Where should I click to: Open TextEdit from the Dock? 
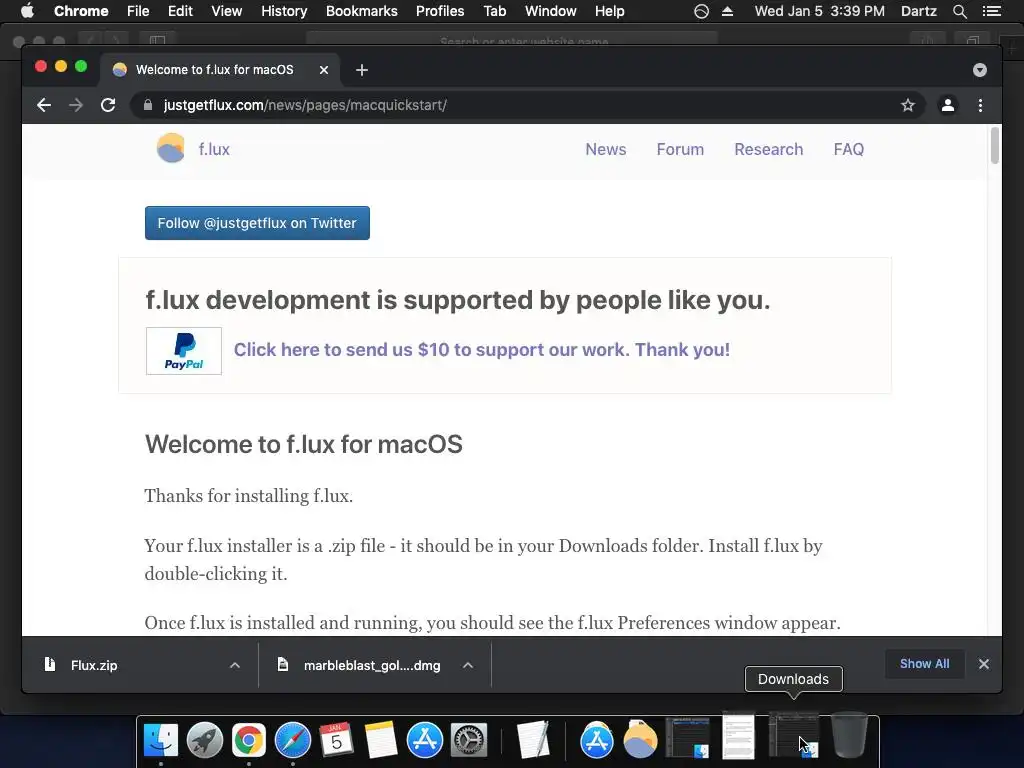(534, 740)
